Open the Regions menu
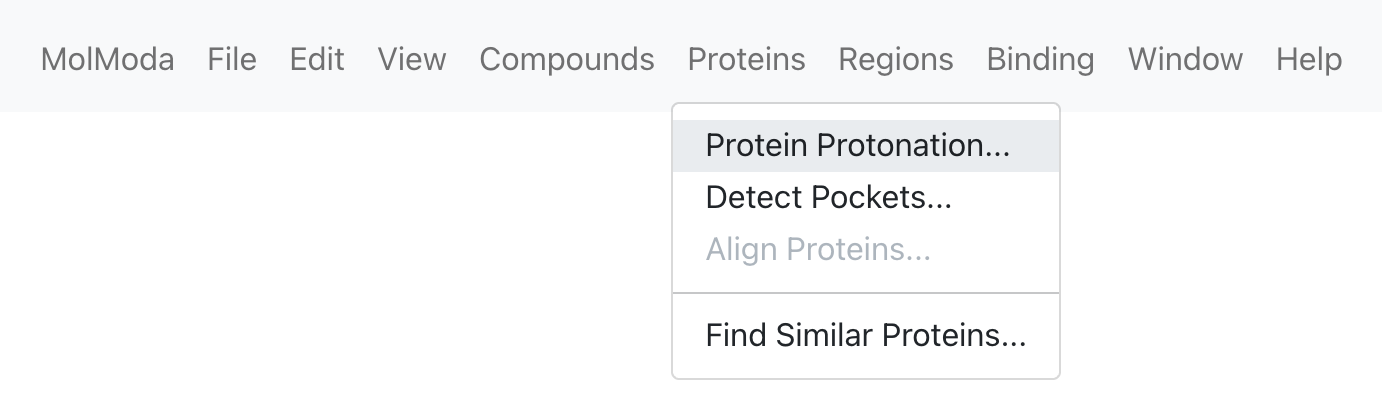This screenshot has width=1382, height=404. click(896, 59)
